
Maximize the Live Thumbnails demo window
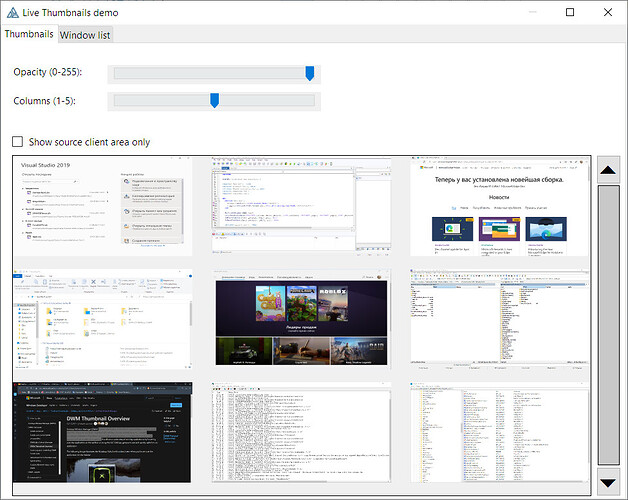pos(570,12)
